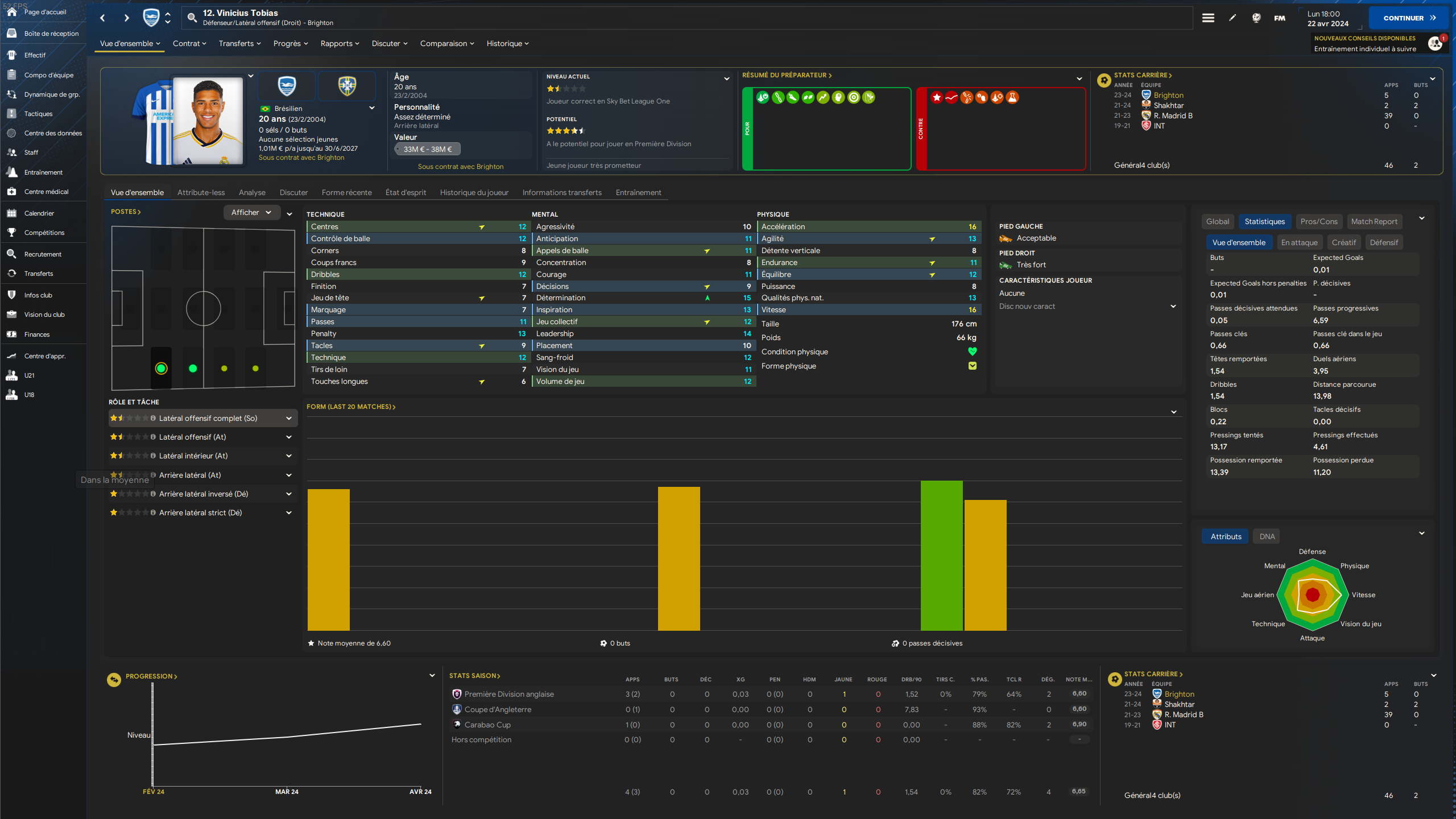Image resolution: width=1456 pixels, height=819 pixels.
Task: Click the Brighton club badge tile
Action: click(287, 86)
